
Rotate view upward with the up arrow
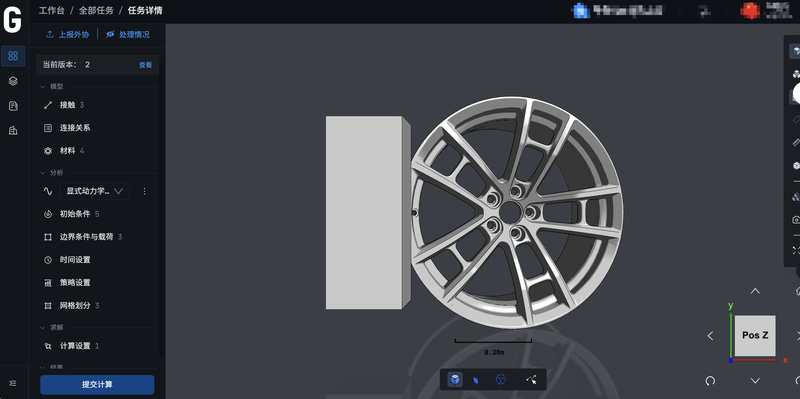(755, 291)
